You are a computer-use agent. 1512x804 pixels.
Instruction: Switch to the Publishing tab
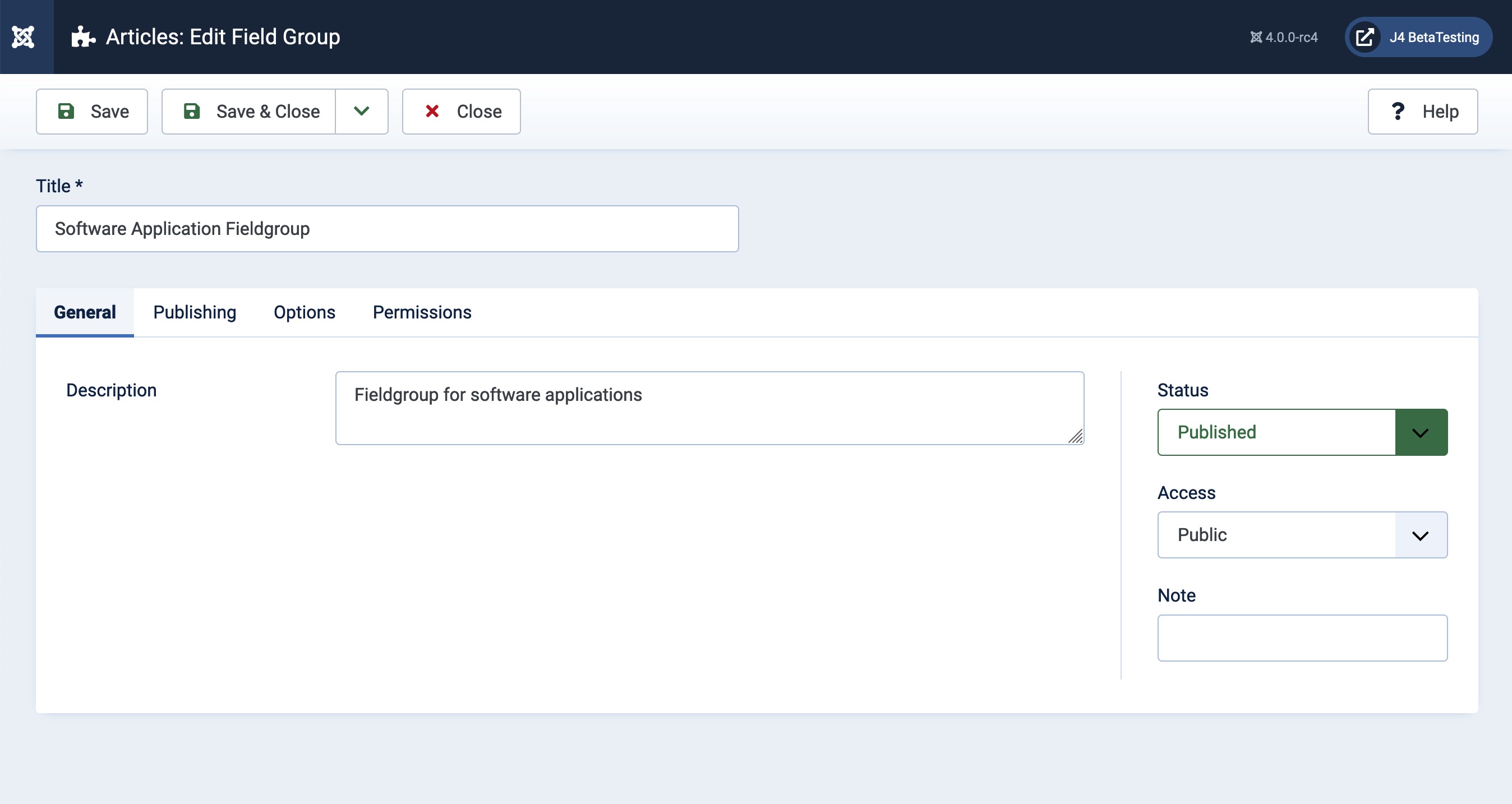pos(194,312)
